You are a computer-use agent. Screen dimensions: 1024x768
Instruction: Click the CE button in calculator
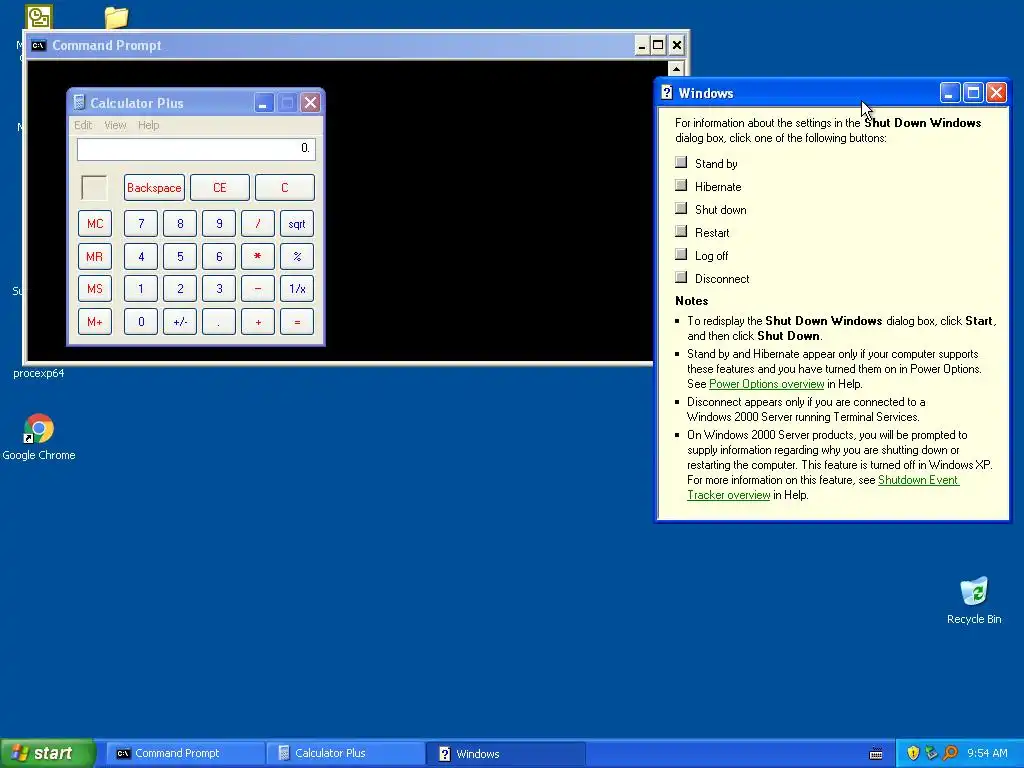click(219, 187)
